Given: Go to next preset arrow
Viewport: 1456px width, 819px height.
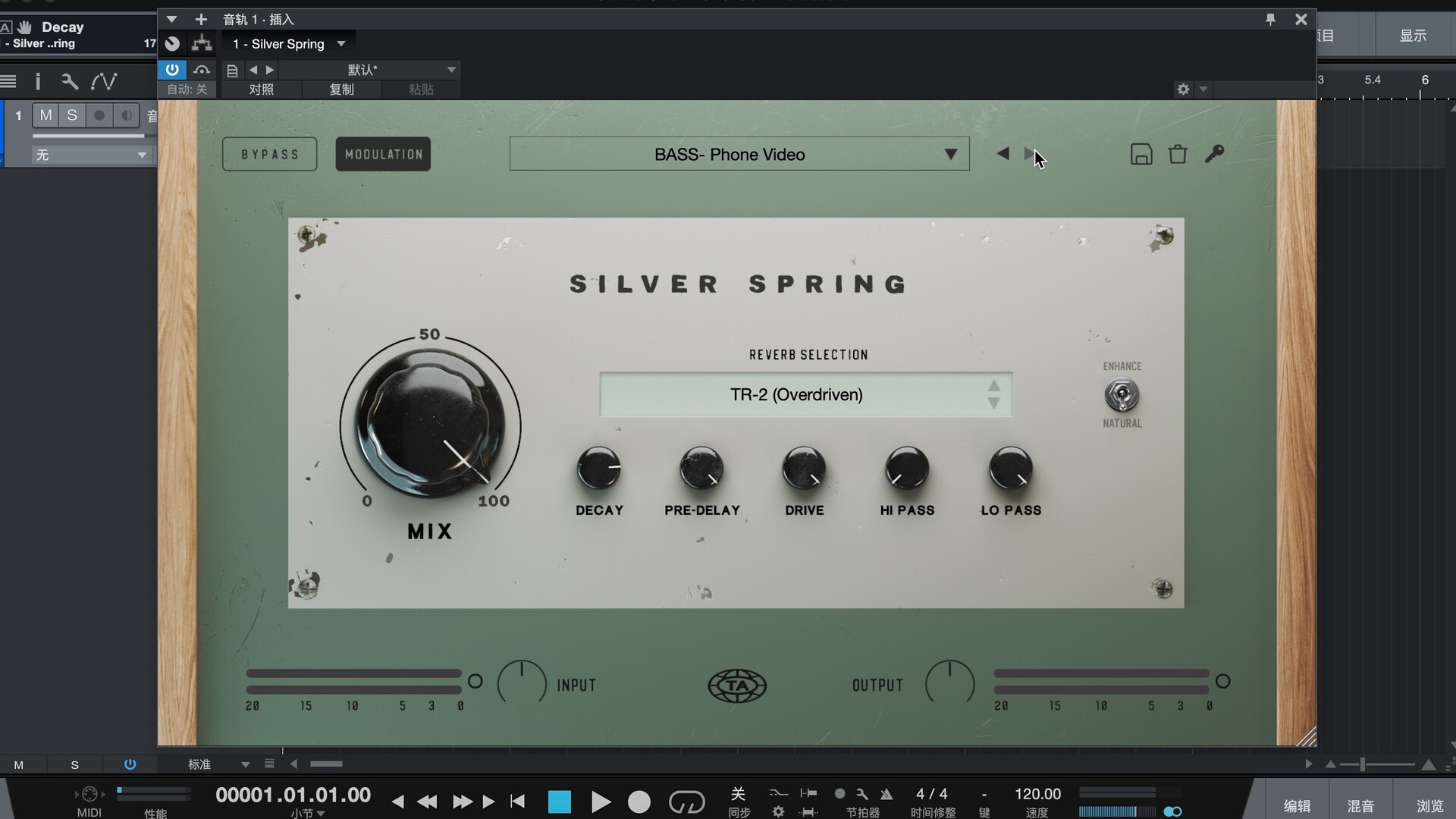Looking at the screenshot, I should 1029,154.
